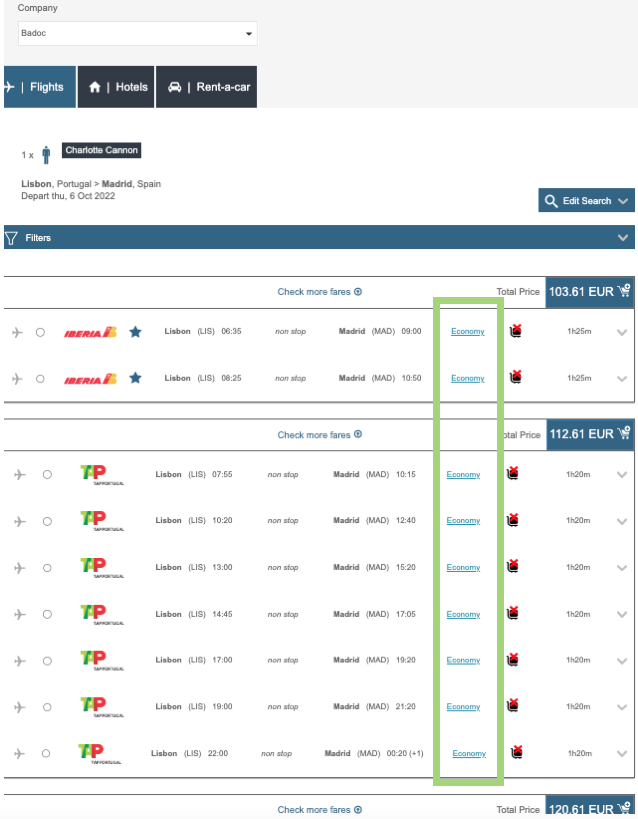Click the star icon on Iberia 06:35 flight
Screen dimensions: 638x819
point(135,331)
